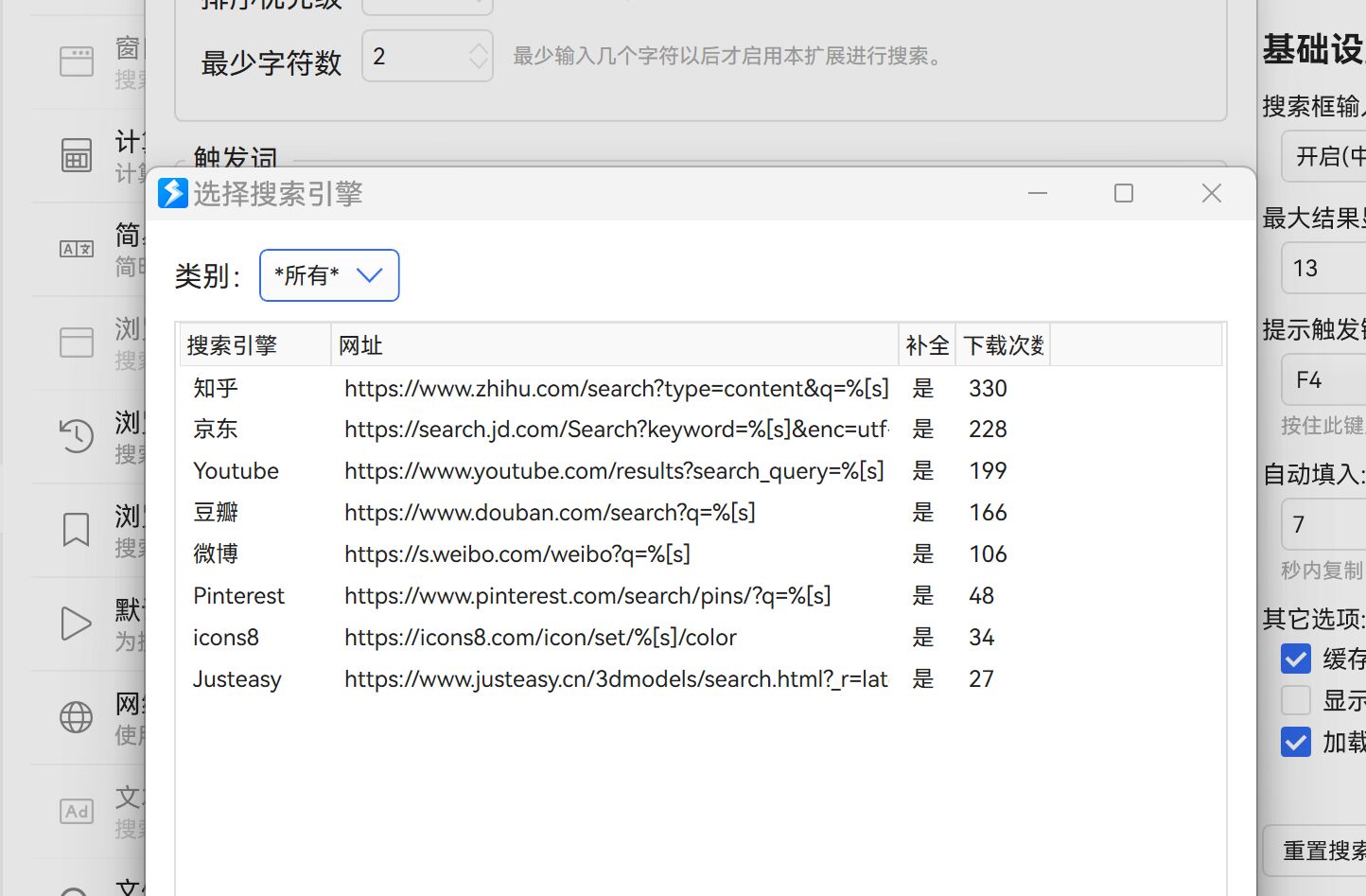Viewport: 1366px width, 896px height.
Task: Click download count 330 in 知乎 row
Action: pos(988,388)
